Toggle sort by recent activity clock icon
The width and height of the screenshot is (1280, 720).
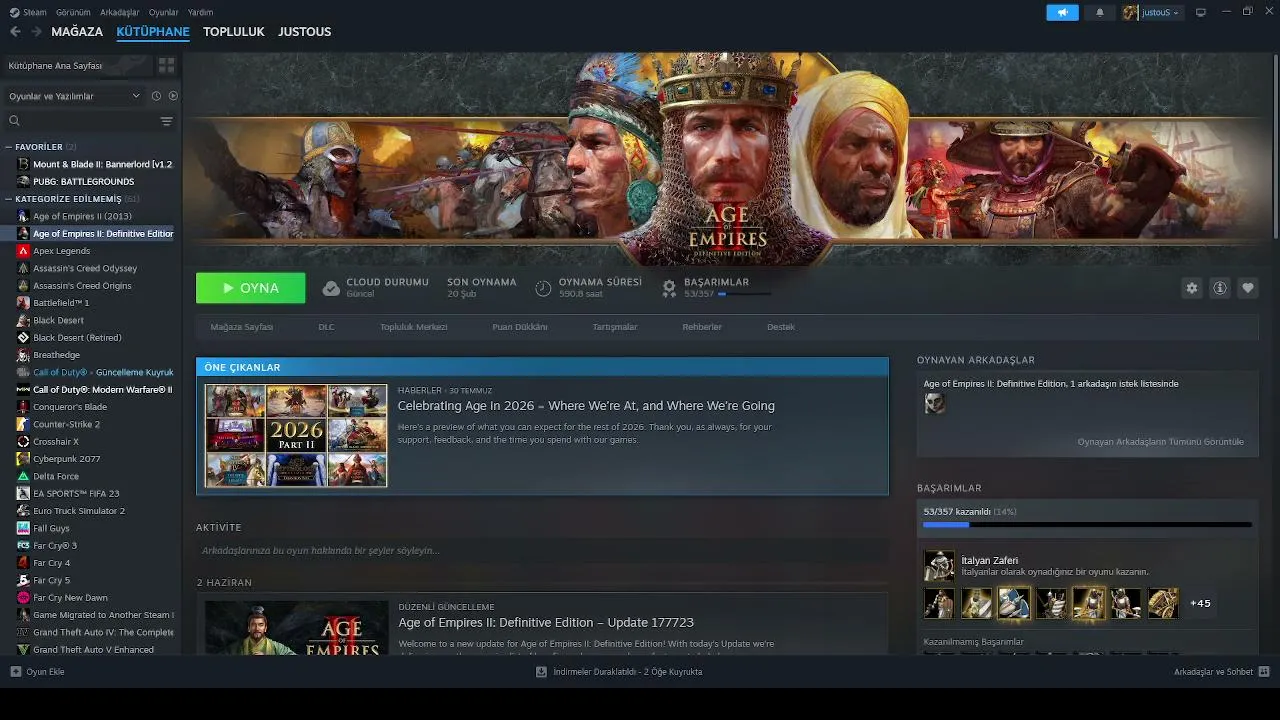[156, 96]
